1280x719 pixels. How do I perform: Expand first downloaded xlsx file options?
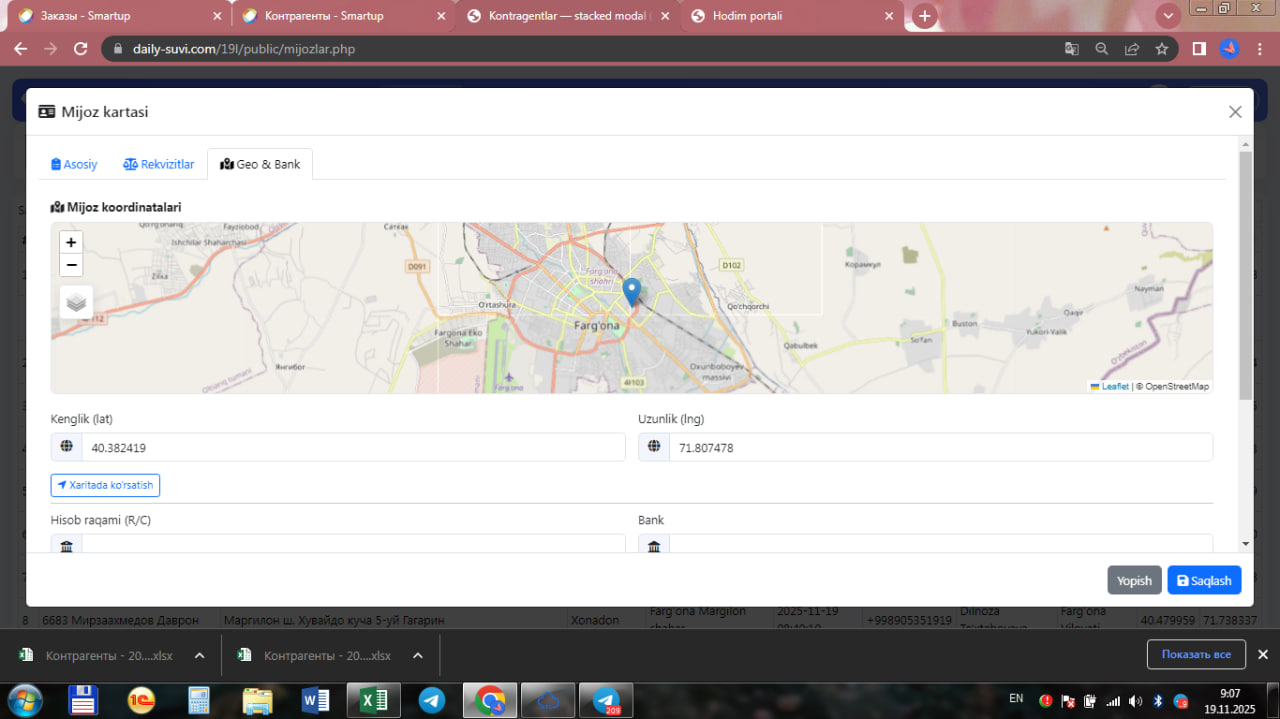coord(199,656)
